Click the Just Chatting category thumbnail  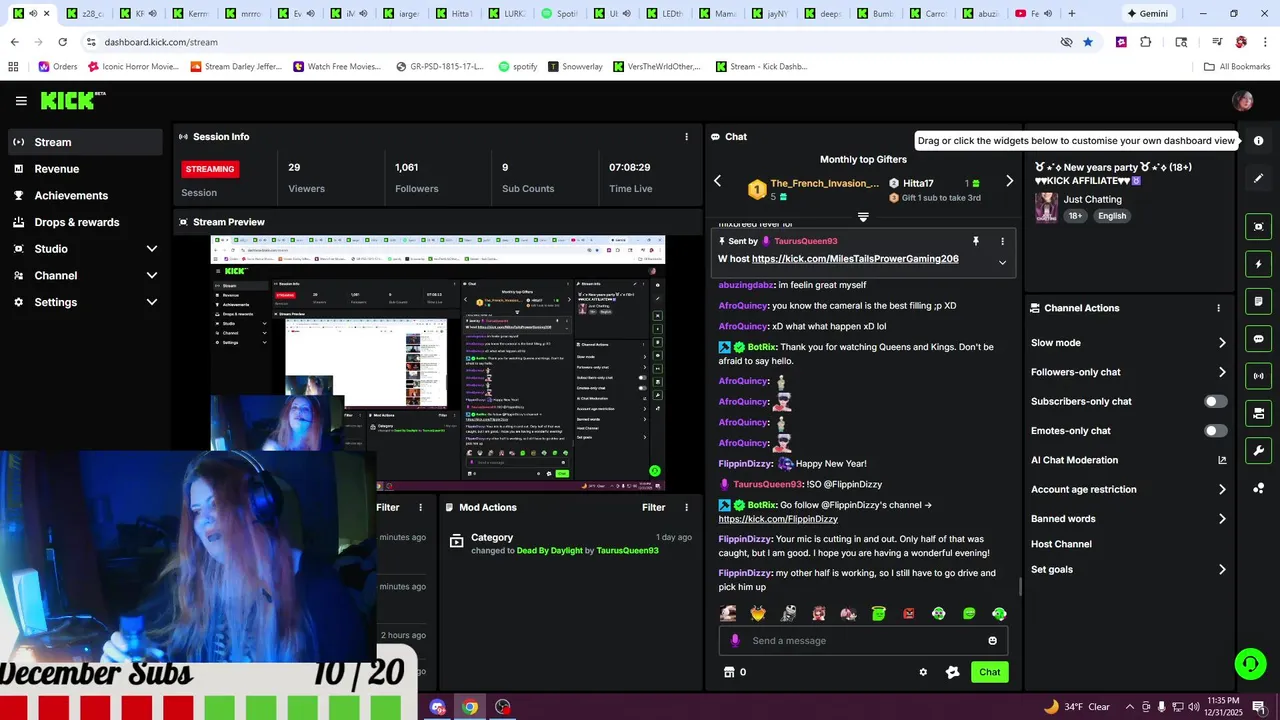(1046, 207)
